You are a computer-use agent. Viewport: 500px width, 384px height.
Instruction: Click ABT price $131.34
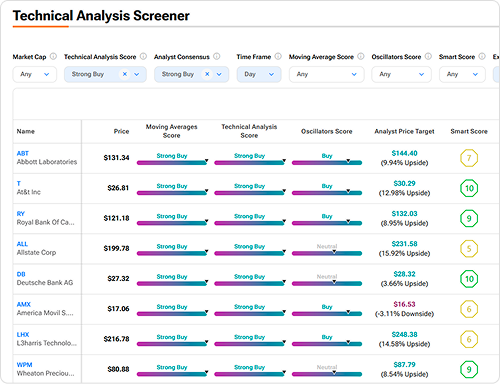click(116, 158)
